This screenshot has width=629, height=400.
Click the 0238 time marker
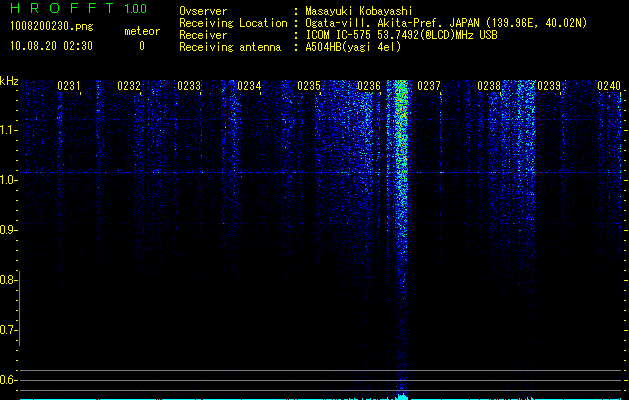pyautogui.click(x=489, y=86)
